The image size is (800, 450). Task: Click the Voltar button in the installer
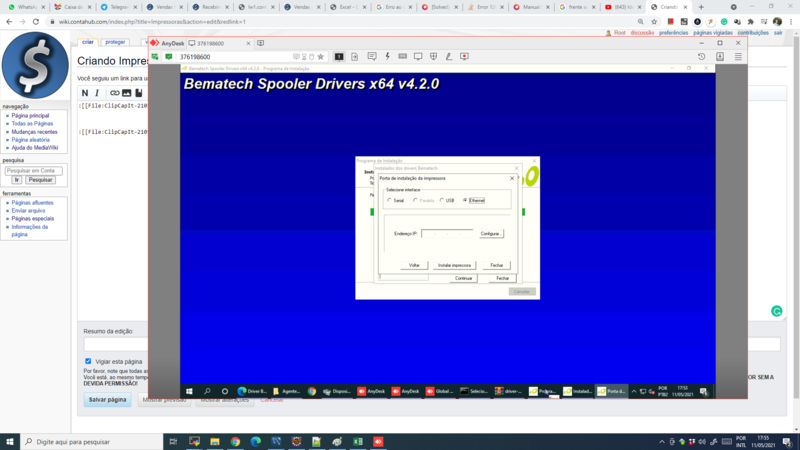(414, 265)
